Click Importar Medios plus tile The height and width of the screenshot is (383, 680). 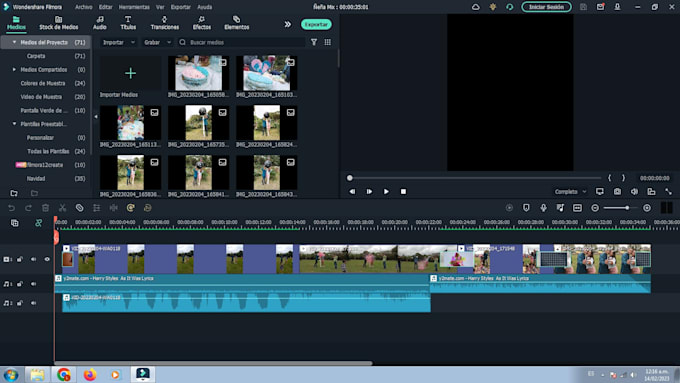[x=130, y=73]
